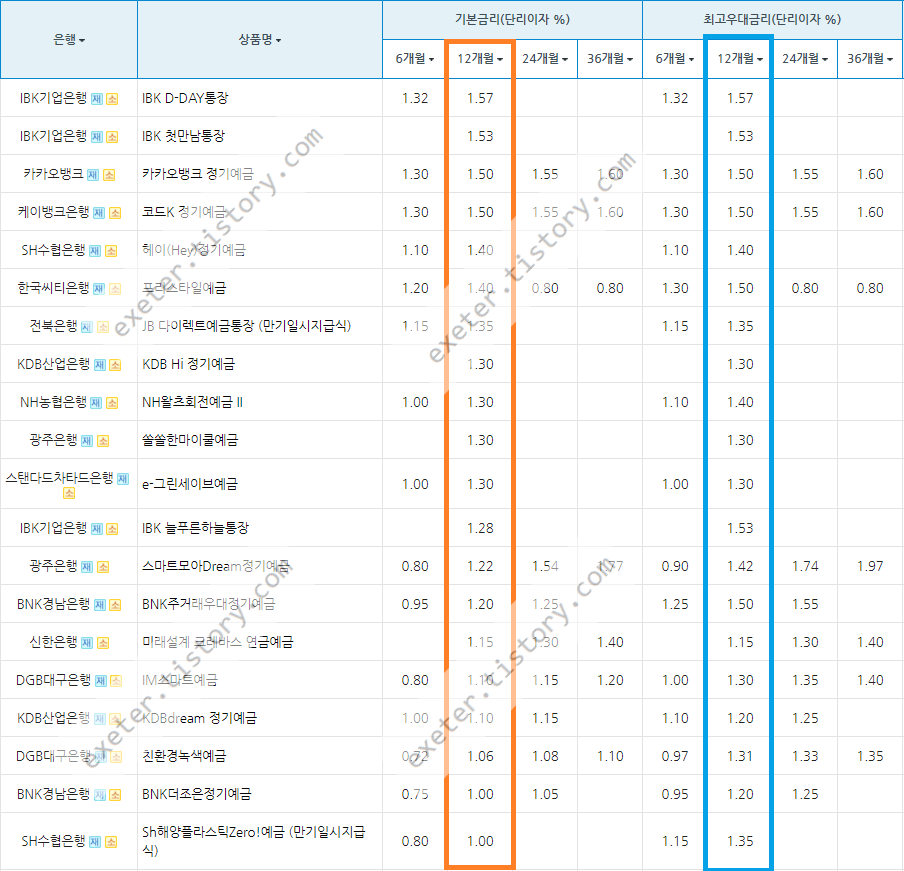The height and width of the screenshot is (871, 904).
Task: Open the NH왈츠회전예금 II product
Action: point(193,402)
